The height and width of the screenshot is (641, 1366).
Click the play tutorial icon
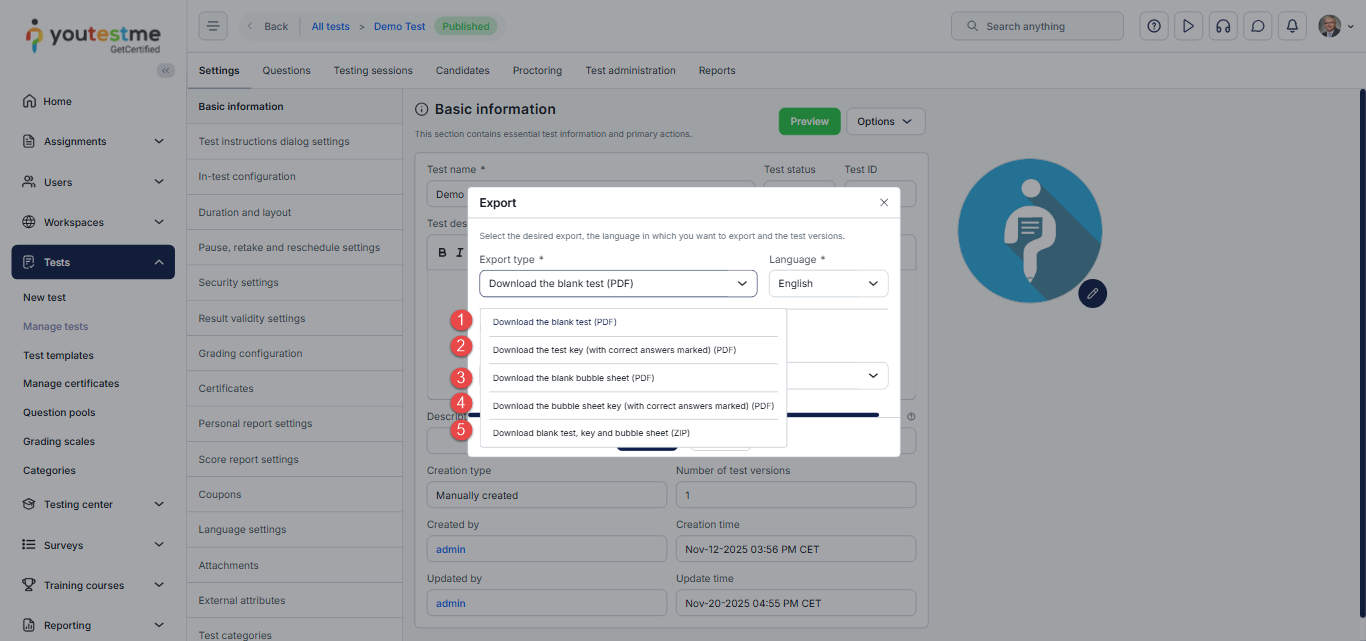[x=1188, y=26]
